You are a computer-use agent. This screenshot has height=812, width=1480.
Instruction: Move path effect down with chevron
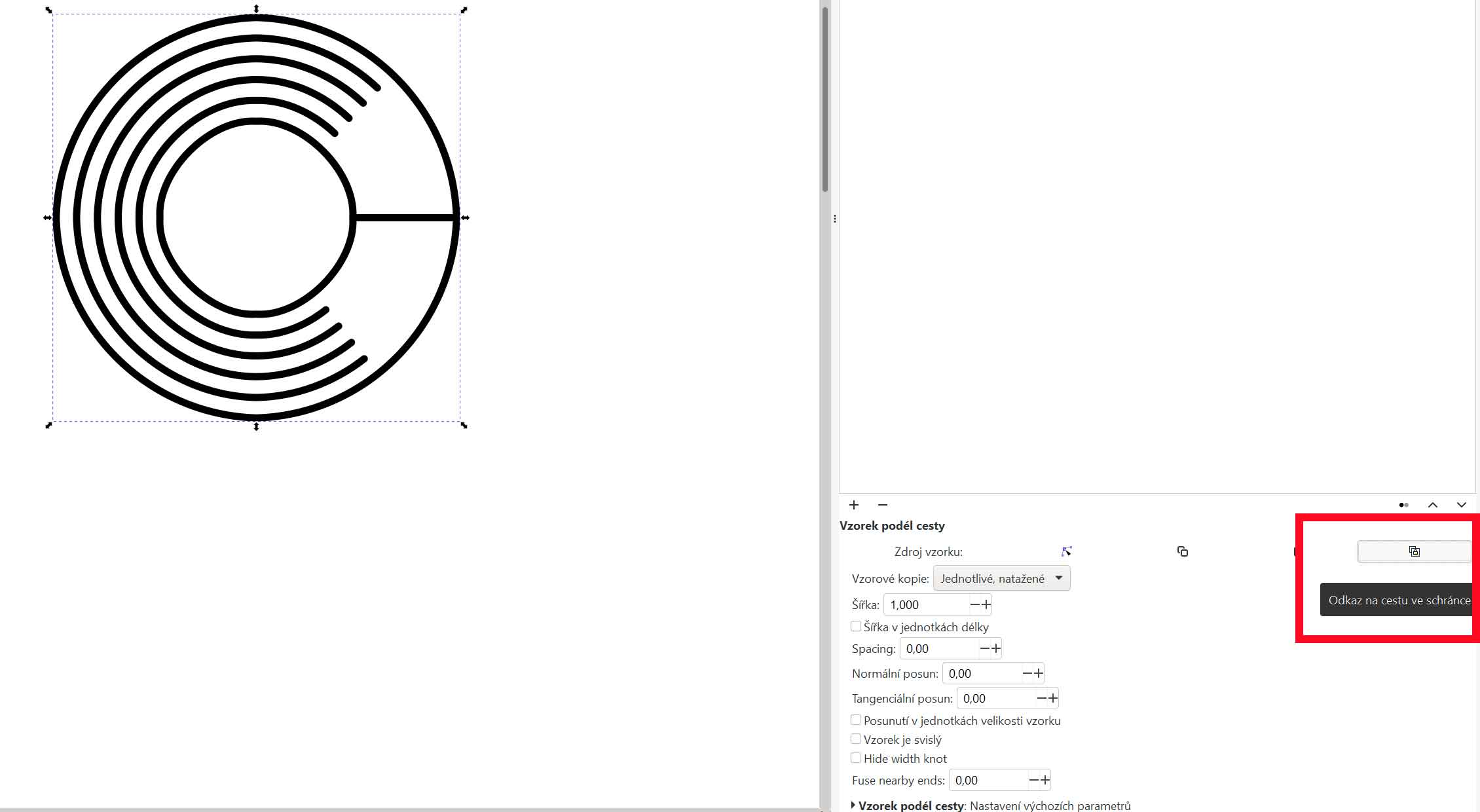[1462, 505]
